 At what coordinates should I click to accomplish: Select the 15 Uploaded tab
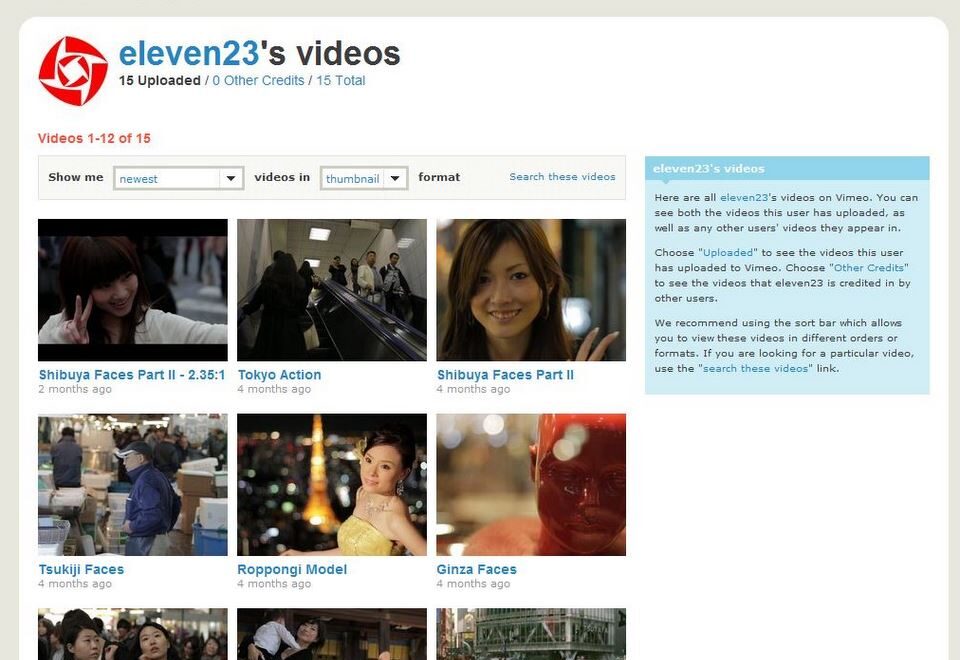click(160, 80)
